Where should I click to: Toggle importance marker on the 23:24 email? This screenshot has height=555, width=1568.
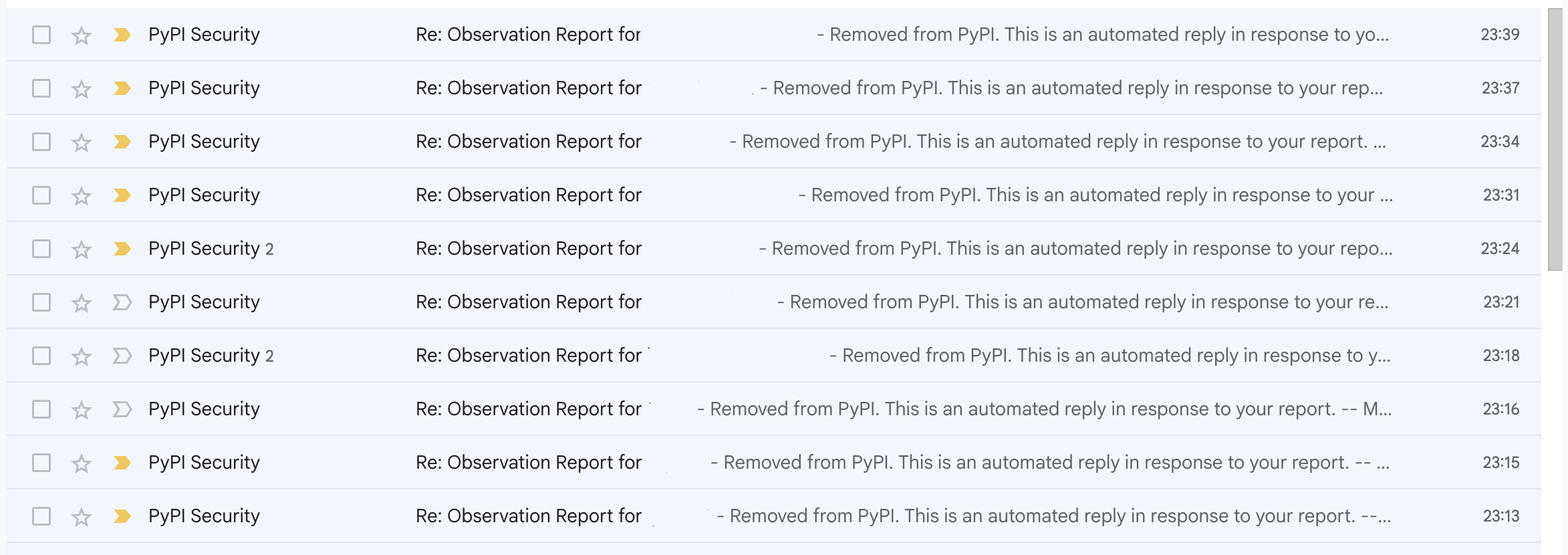(x=122, y=249)
